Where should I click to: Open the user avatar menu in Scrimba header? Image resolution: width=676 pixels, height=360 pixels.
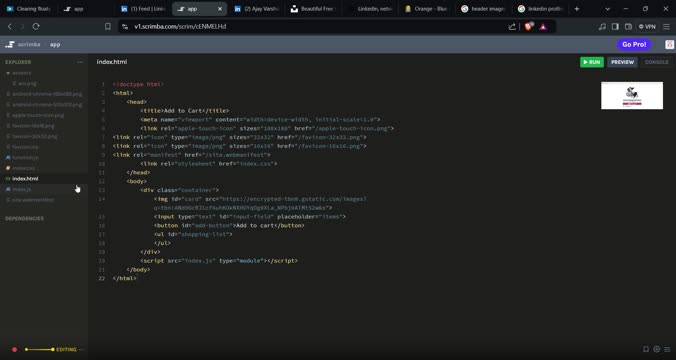[669, 44]
